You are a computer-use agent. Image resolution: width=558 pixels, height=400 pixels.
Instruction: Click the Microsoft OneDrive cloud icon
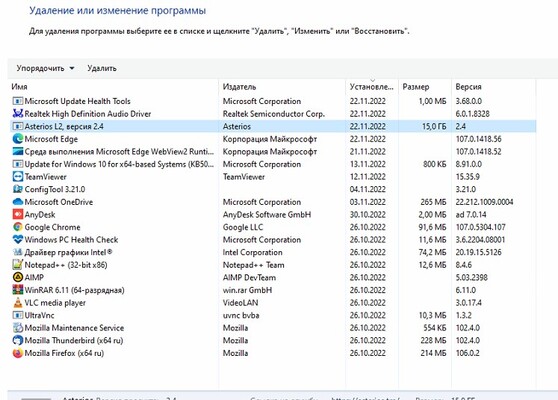coord(17,202)
